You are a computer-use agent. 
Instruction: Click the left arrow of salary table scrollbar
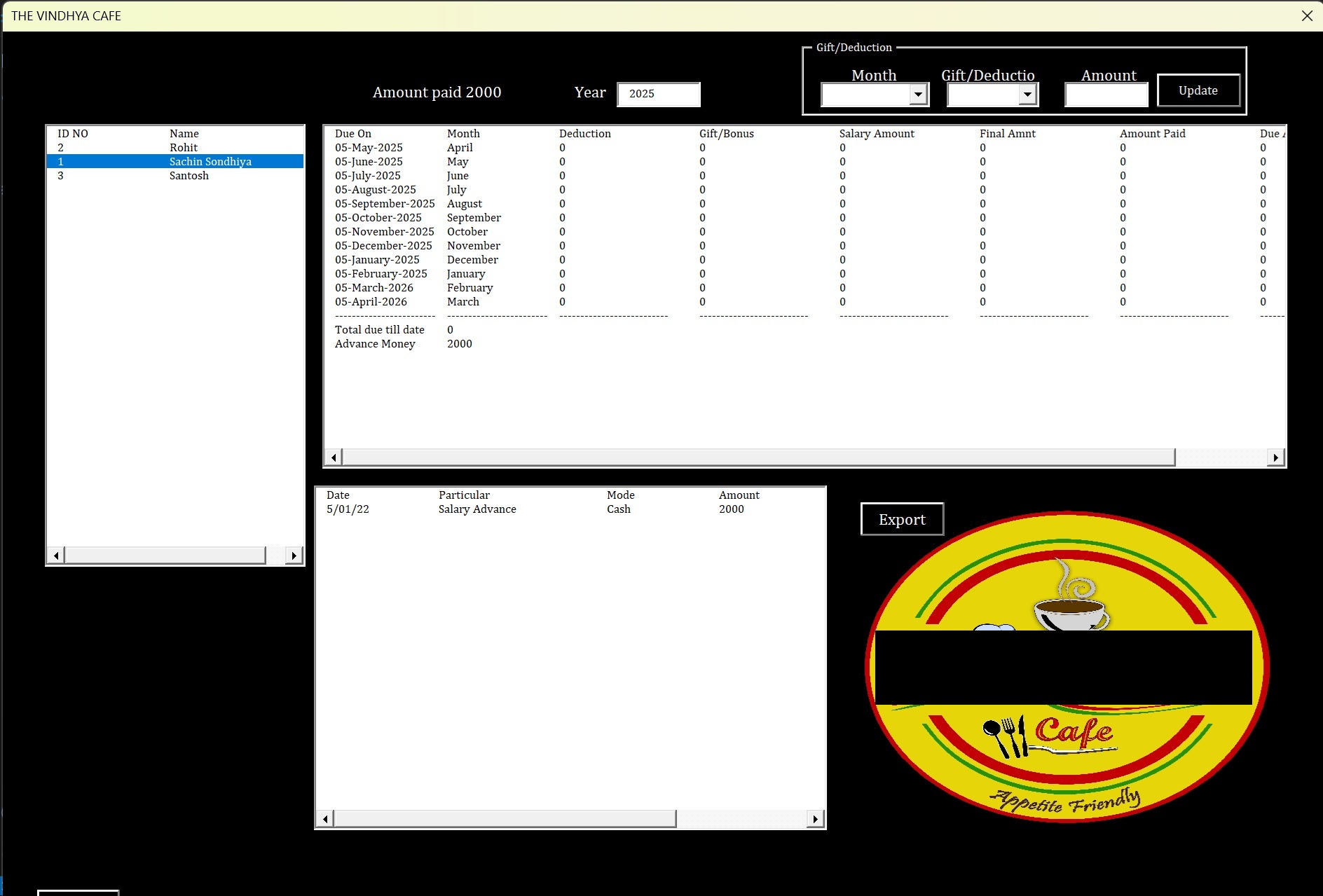334,457
